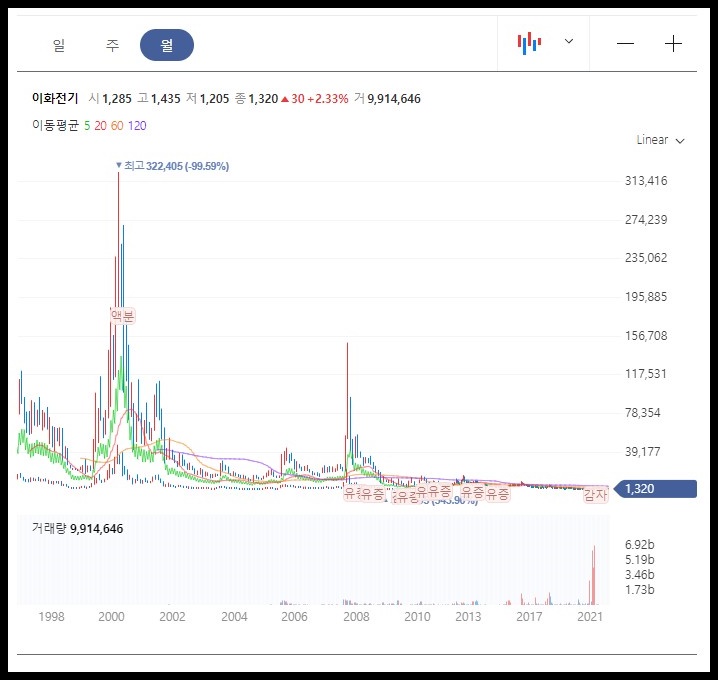Zoom out the chart with minus button
This screenshot has width=718, height=680.
[625, 44]
